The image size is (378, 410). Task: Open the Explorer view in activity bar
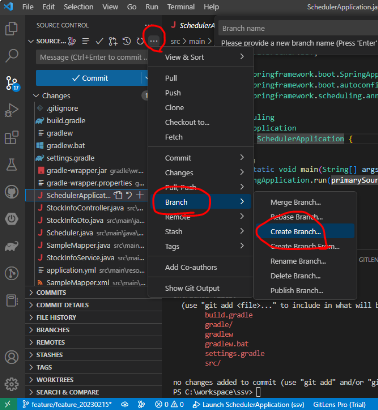click(12, 29)
